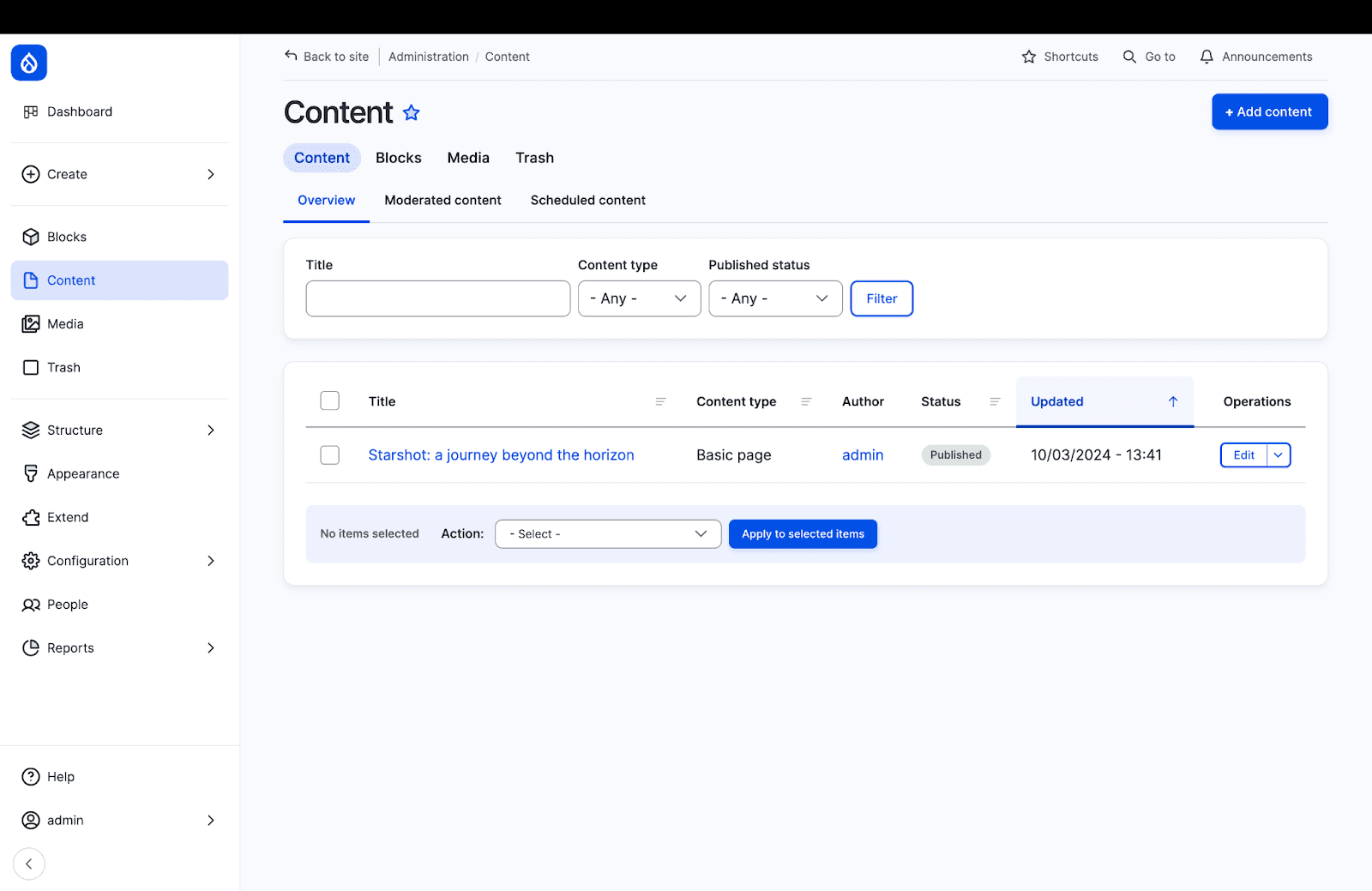Screen dimensions: 1372x891
Task: Click the date 10/03/2024 - 13:41
Action: coord(1096,455)
